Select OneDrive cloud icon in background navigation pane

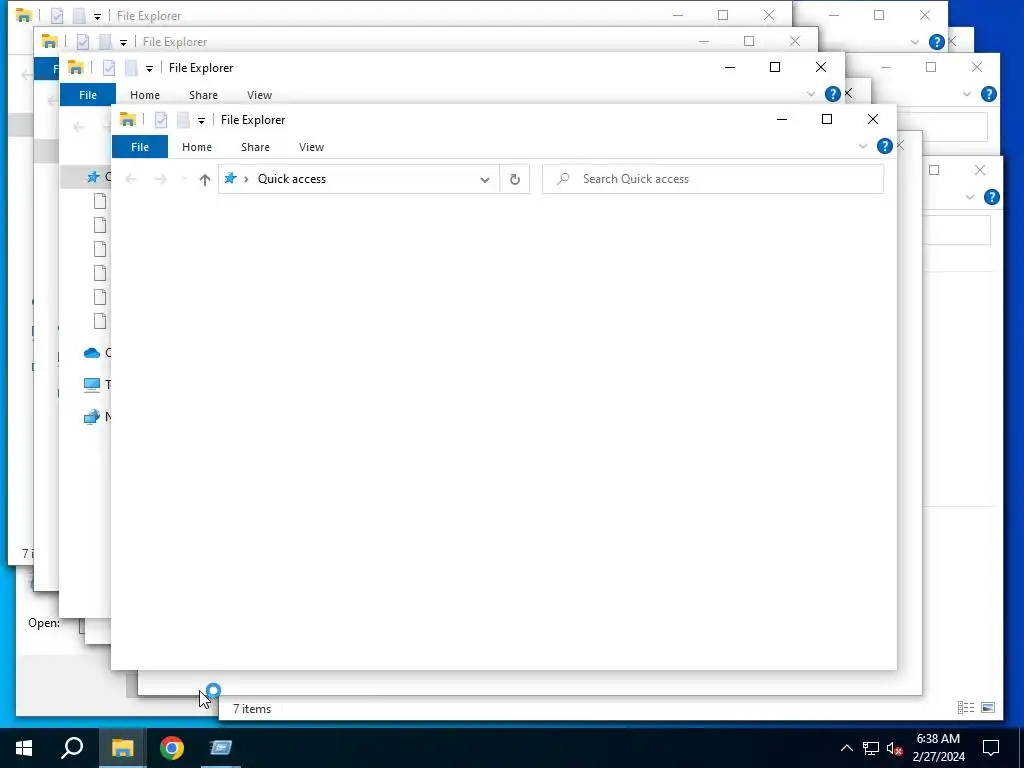coord(92,353)
